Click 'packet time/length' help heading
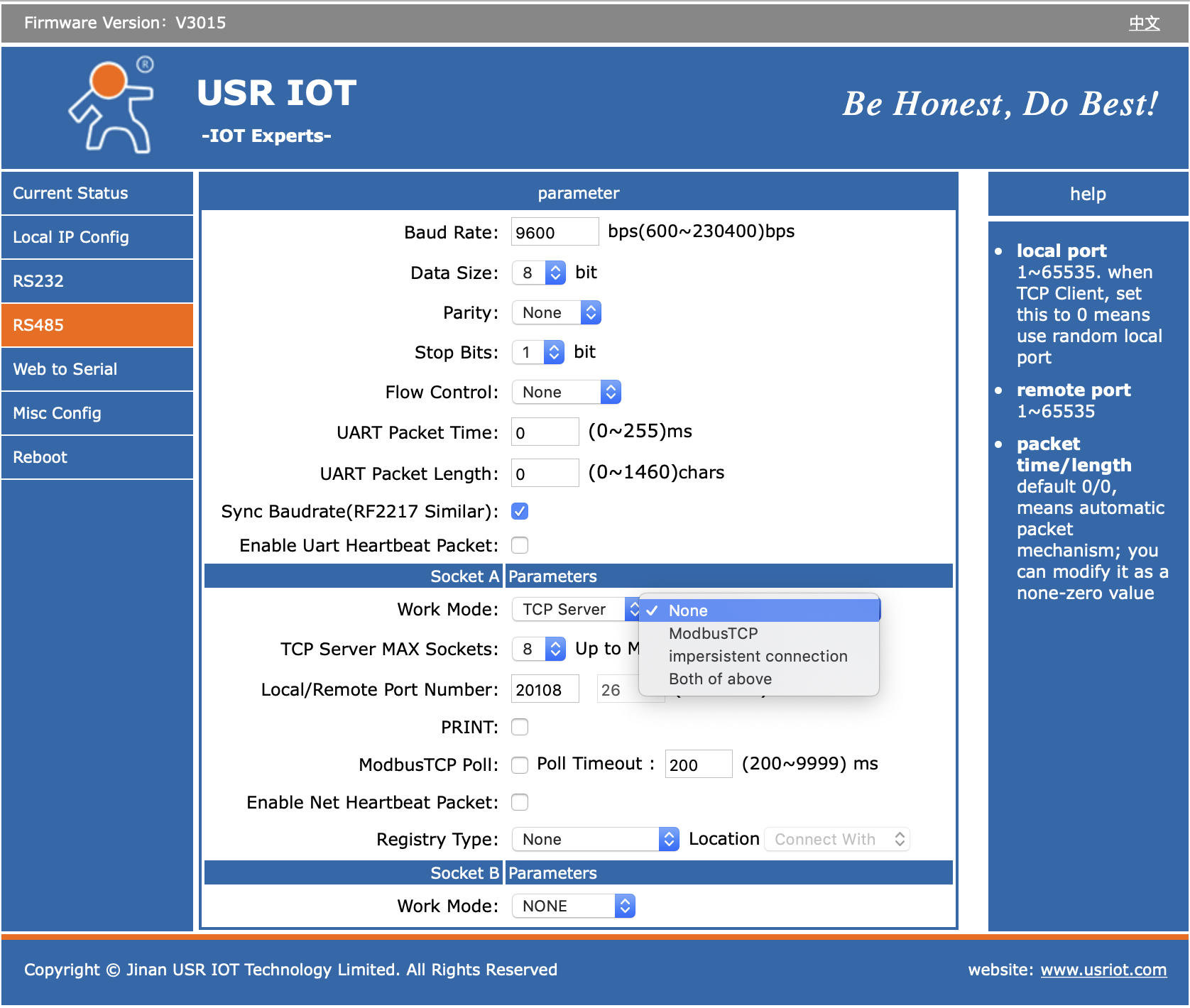 coord(1074,454)
